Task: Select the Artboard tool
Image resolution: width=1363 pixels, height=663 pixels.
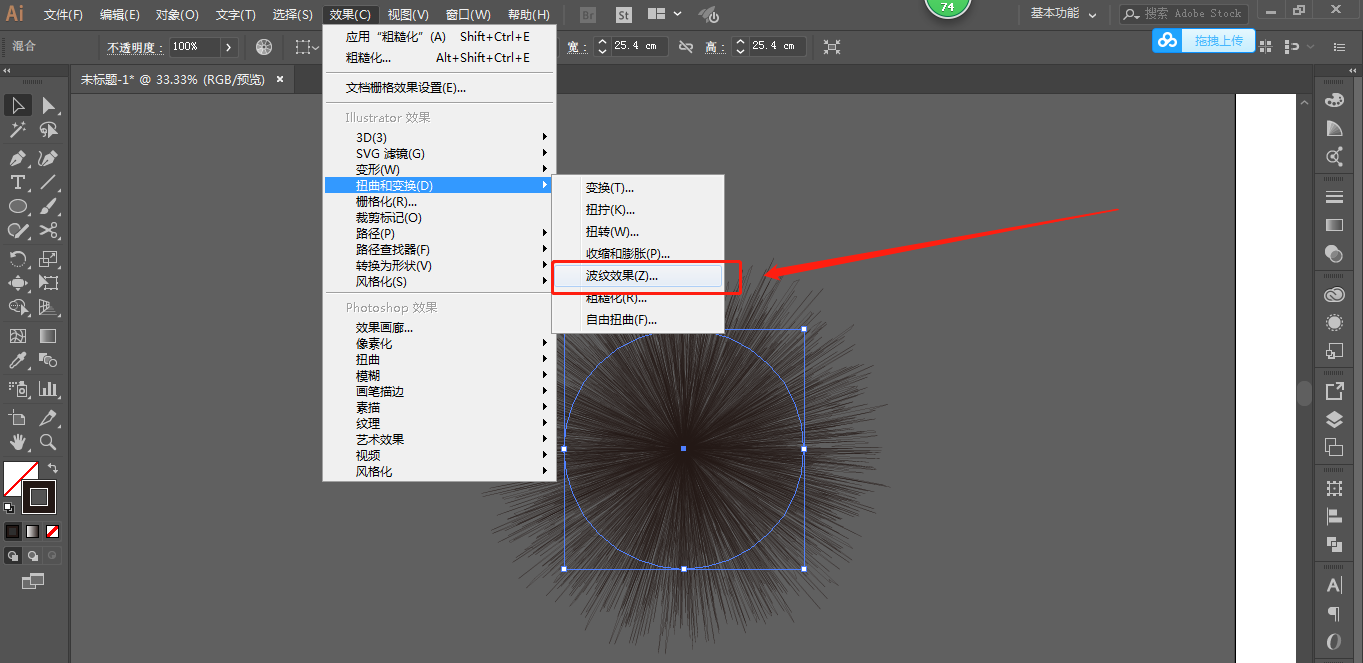Action: click(x=18, y=418)
